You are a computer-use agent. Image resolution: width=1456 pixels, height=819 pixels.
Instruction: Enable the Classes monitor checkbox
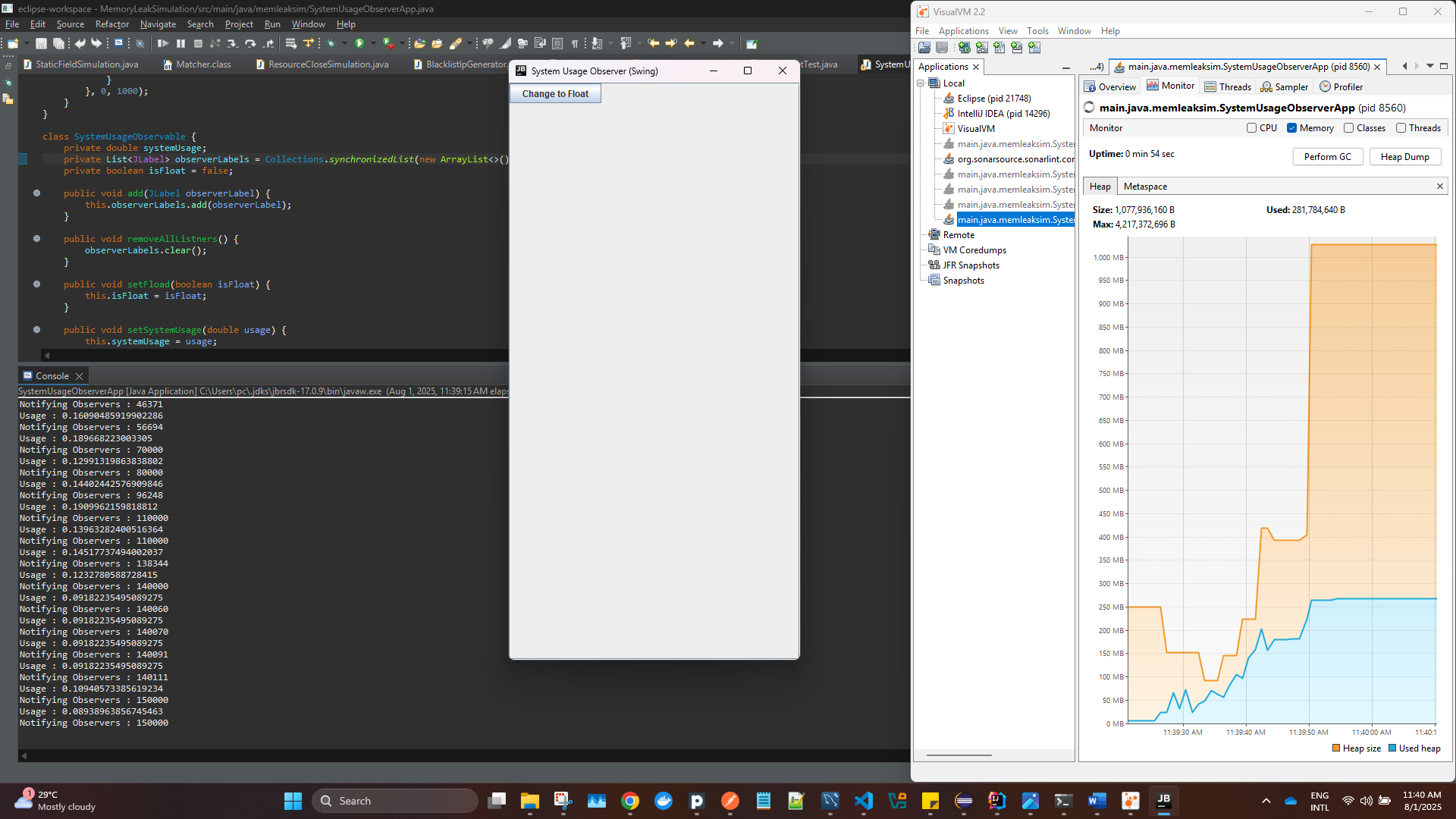click(x=1348, y=128)
